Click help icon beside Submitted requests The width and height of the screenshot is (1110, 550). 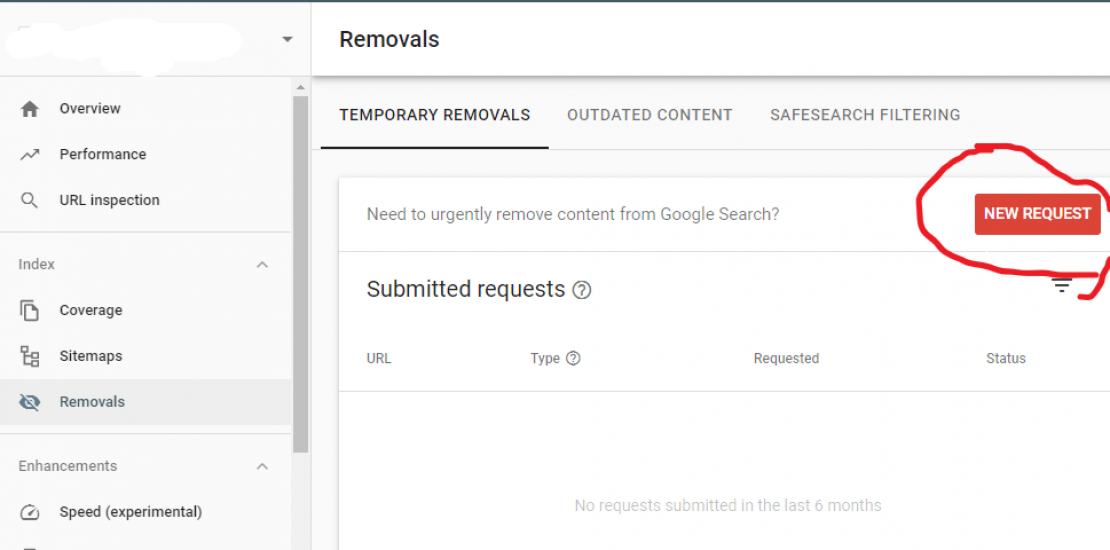tap(581, 290)
